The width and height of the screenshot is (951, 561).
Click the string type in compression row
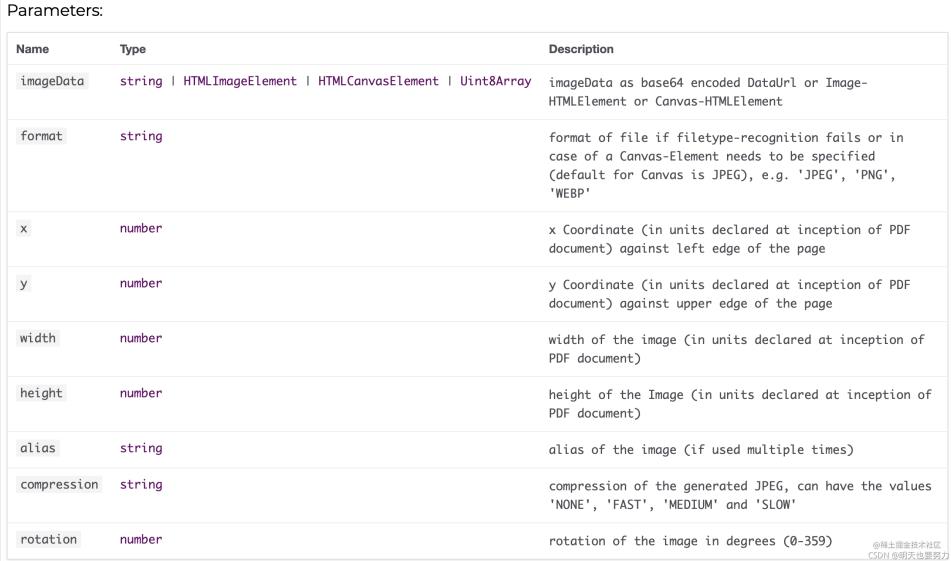click(x=141, y=484)
